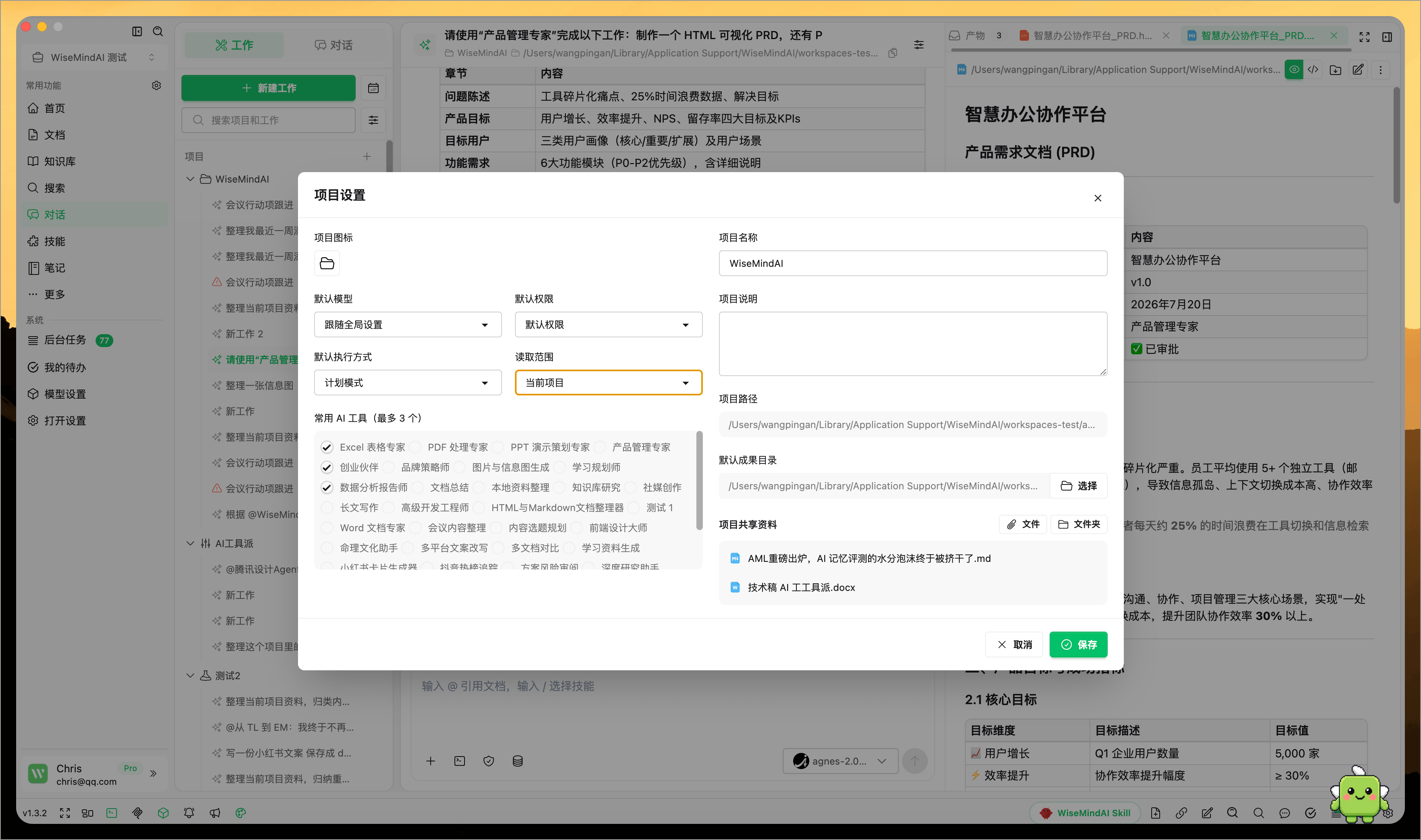
Task: Open the calendar icon next to 新建工作
Action: [x=373, y=88]
